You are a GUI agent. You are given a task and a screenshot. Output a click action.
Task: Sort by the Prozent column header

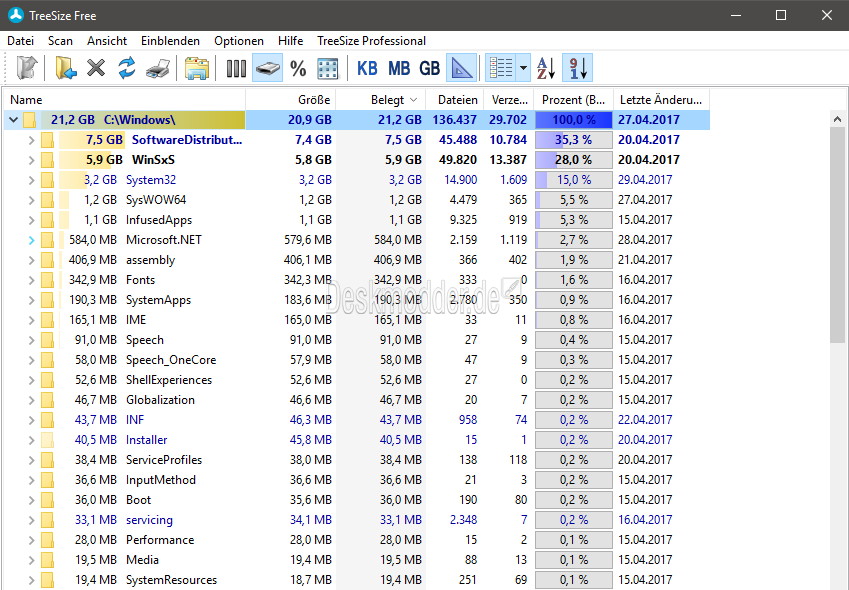[x=573, y=100]
